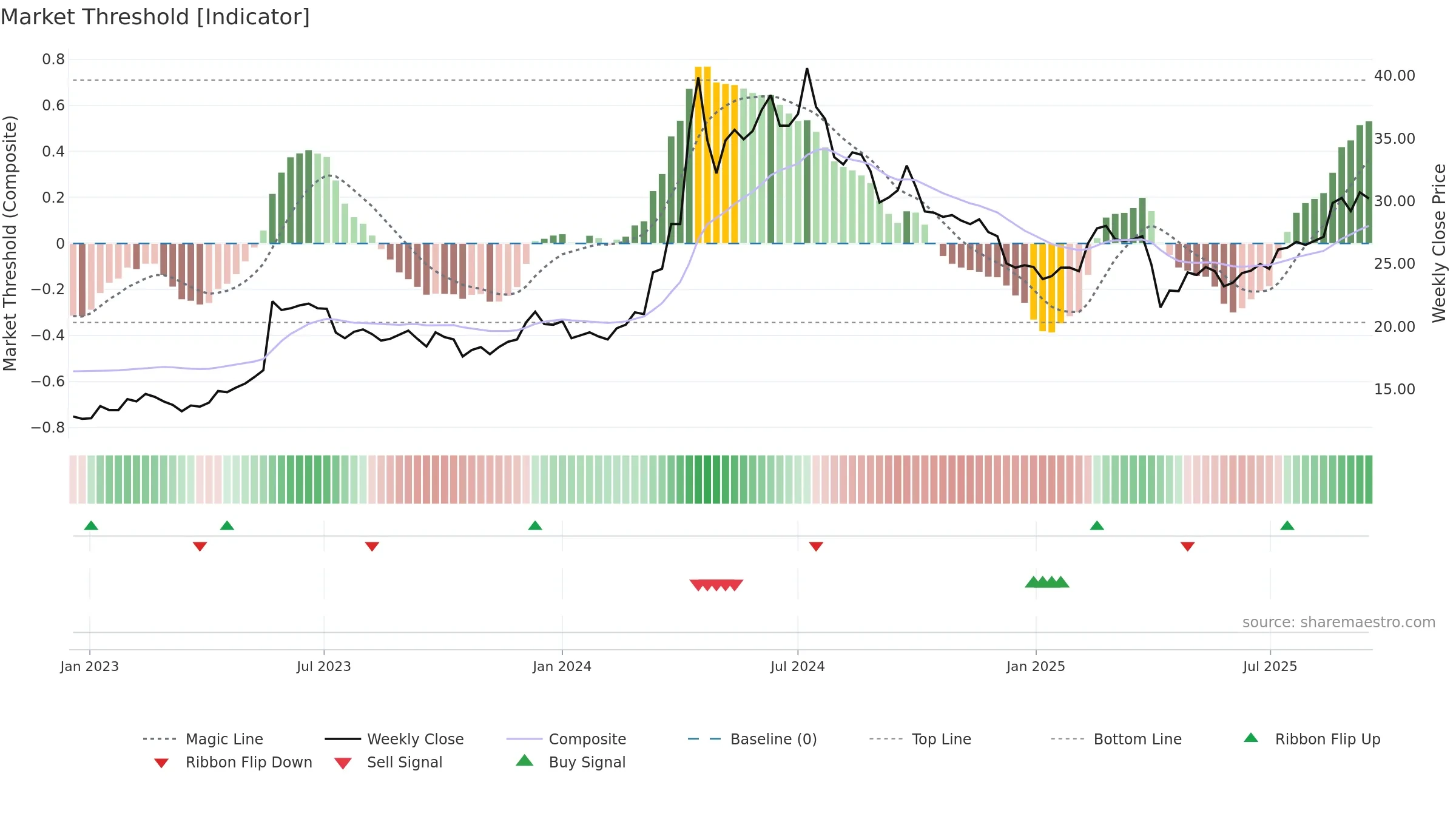Click the Market Threshold (Composite) axis title
The image size is (1456, 819).
pos(10,243)
